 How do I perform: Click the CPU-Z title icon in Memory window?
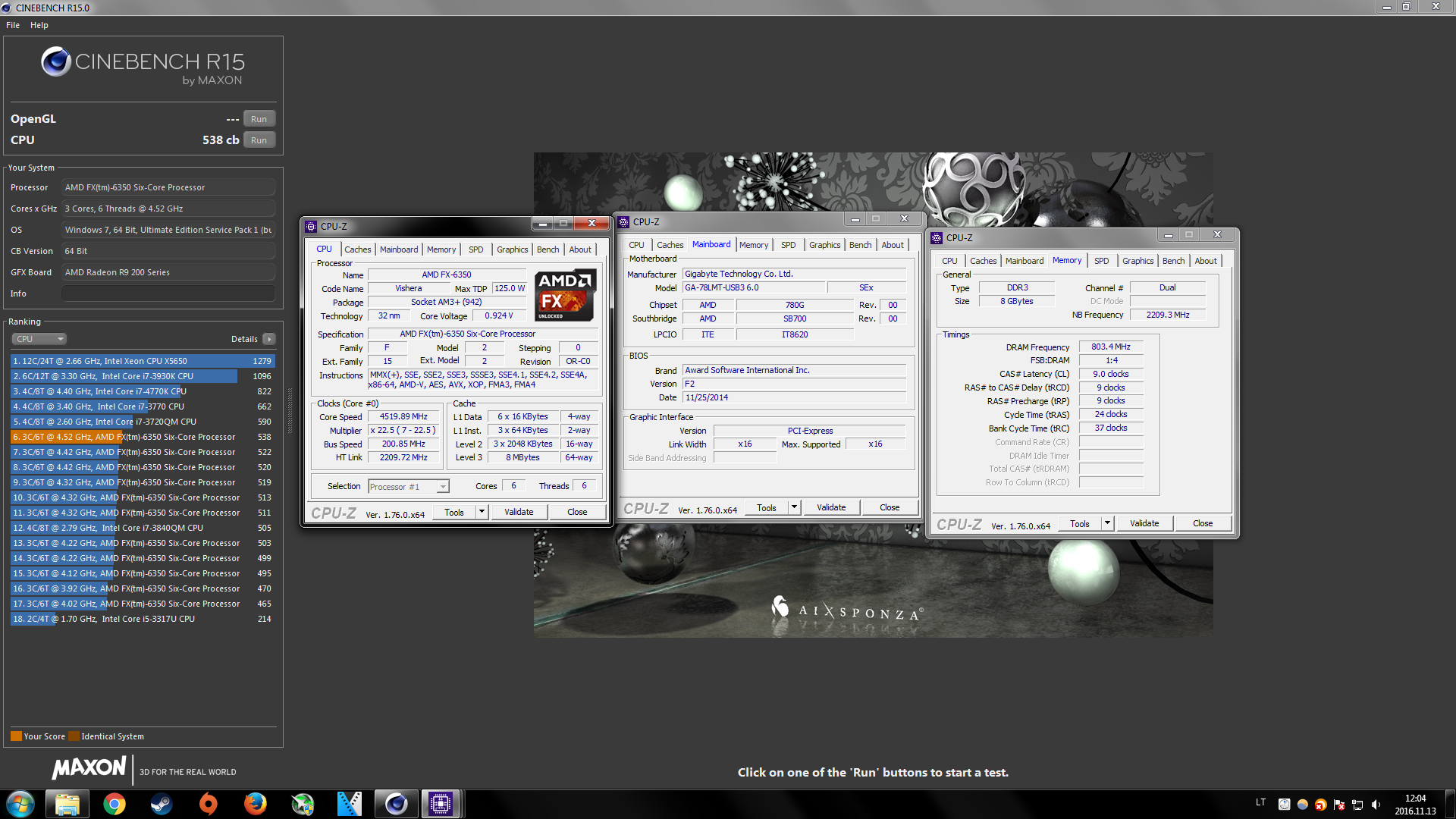click(x=937, y=238)
